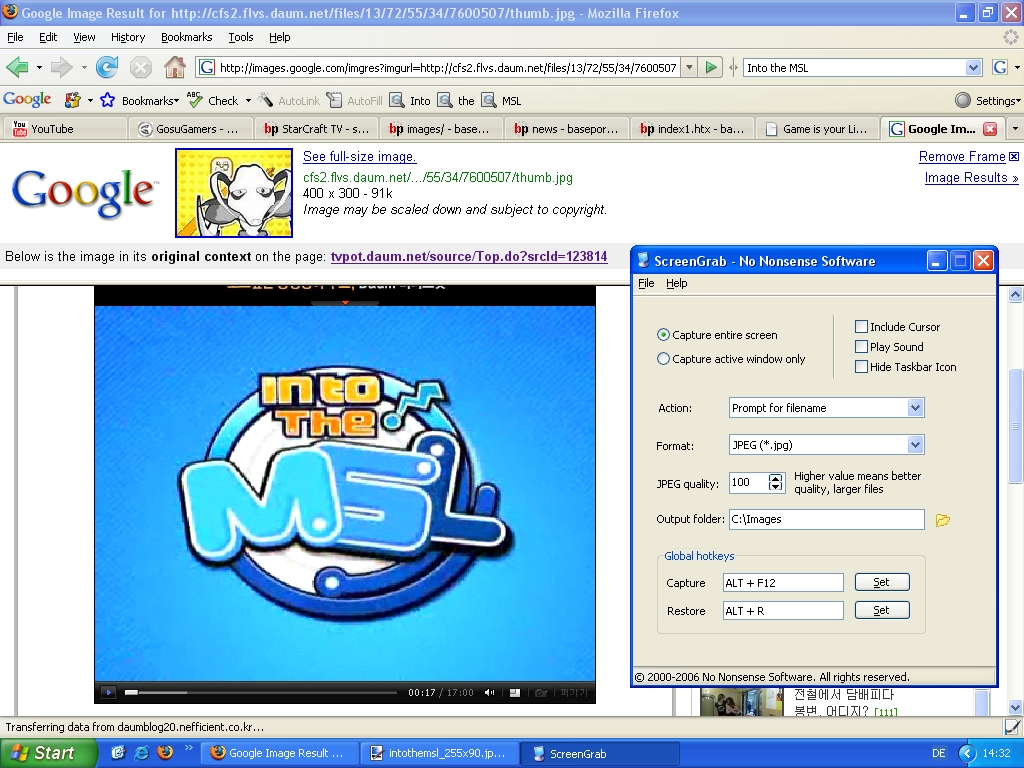The height and width of the screenshot is (768, 1024).
Task: Open the ScreenGrab File menu
Action: (x=646, y=283)
